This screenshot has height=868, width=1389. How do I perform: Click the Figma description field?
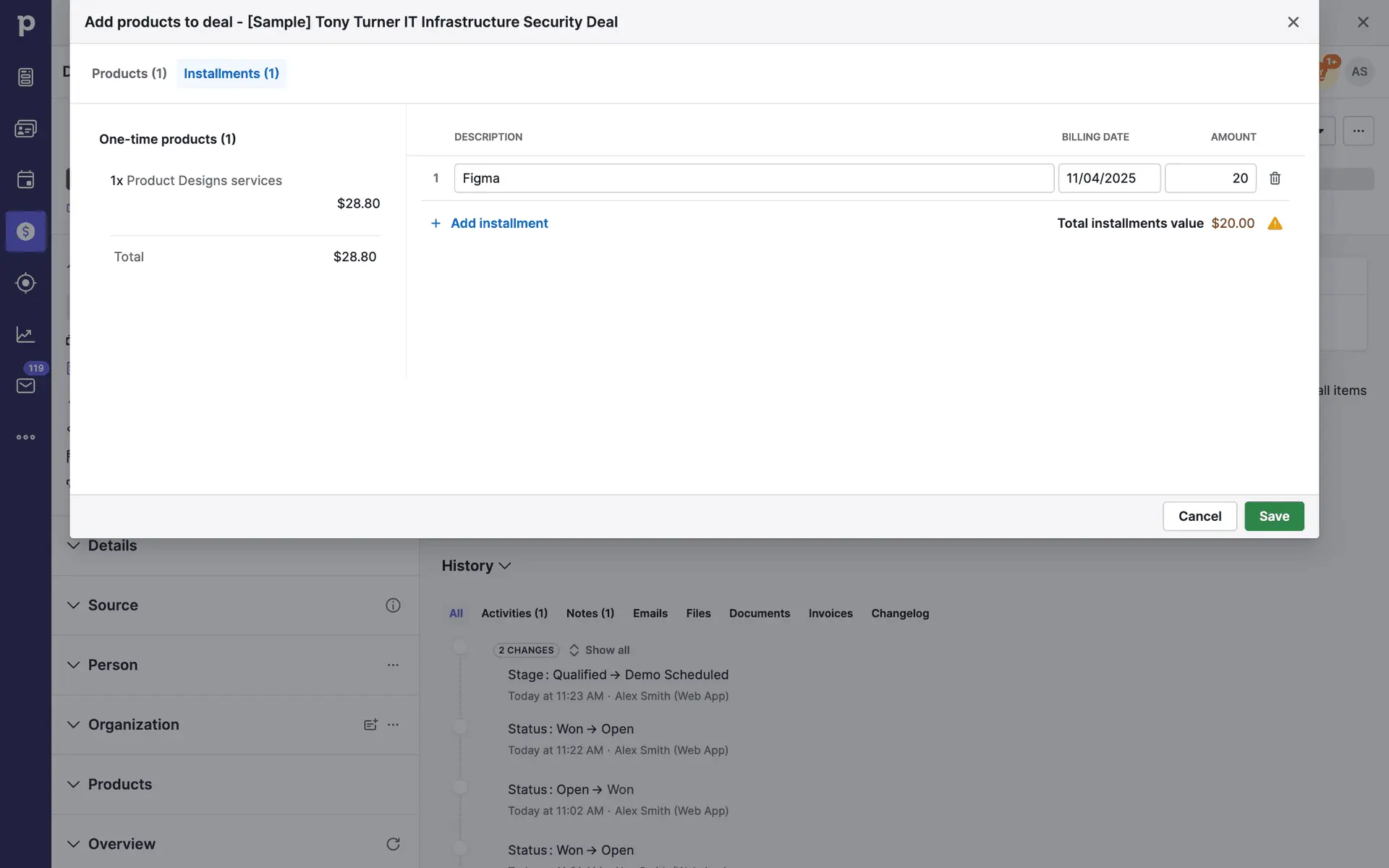click(x=753, y=178)
